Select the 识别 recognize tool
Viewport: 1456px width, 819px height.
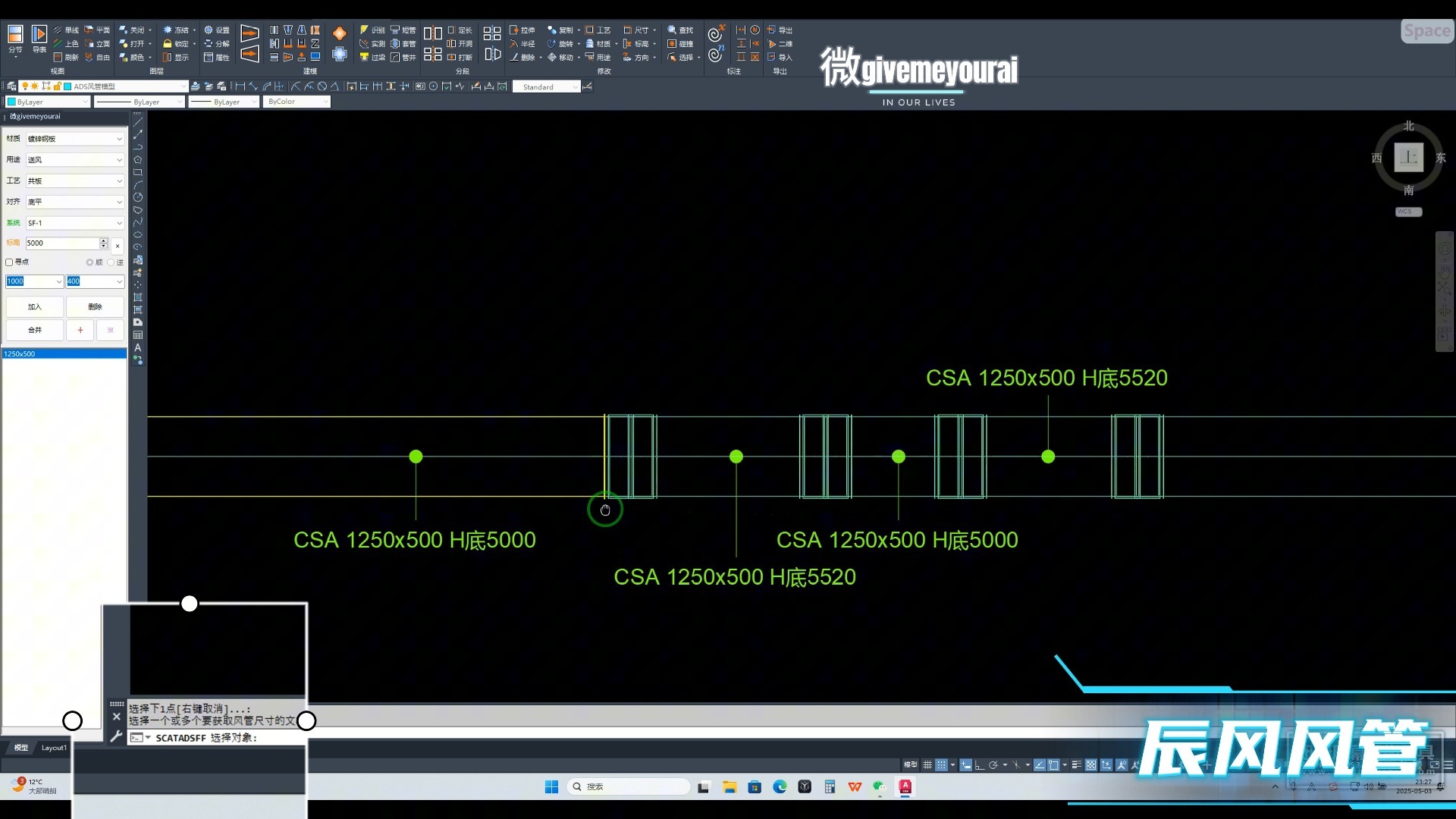tap(372, 30)
